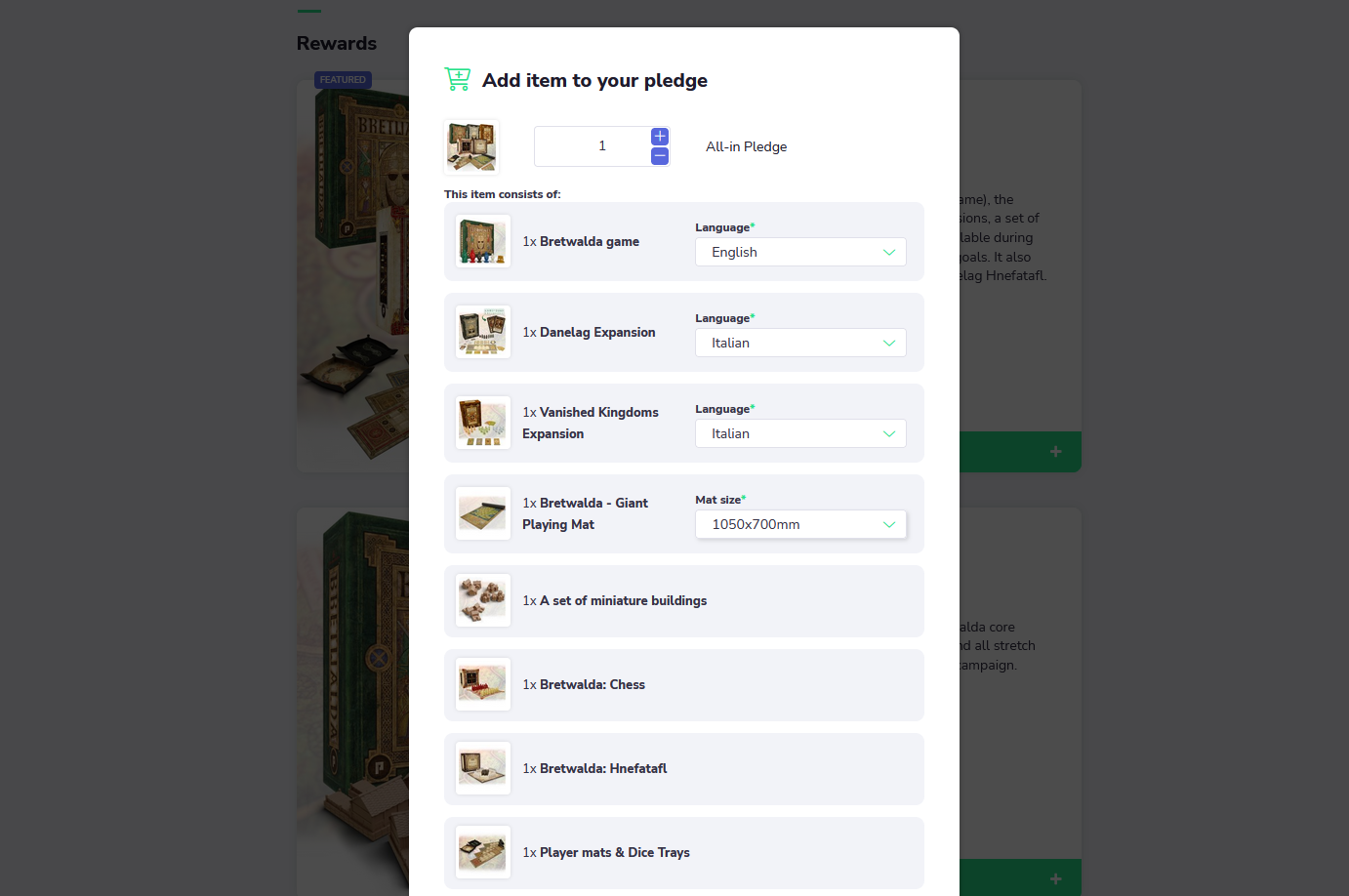Click the green shopping cart icon
This screenshot has width=1349, height=896.
click(457, 79)
